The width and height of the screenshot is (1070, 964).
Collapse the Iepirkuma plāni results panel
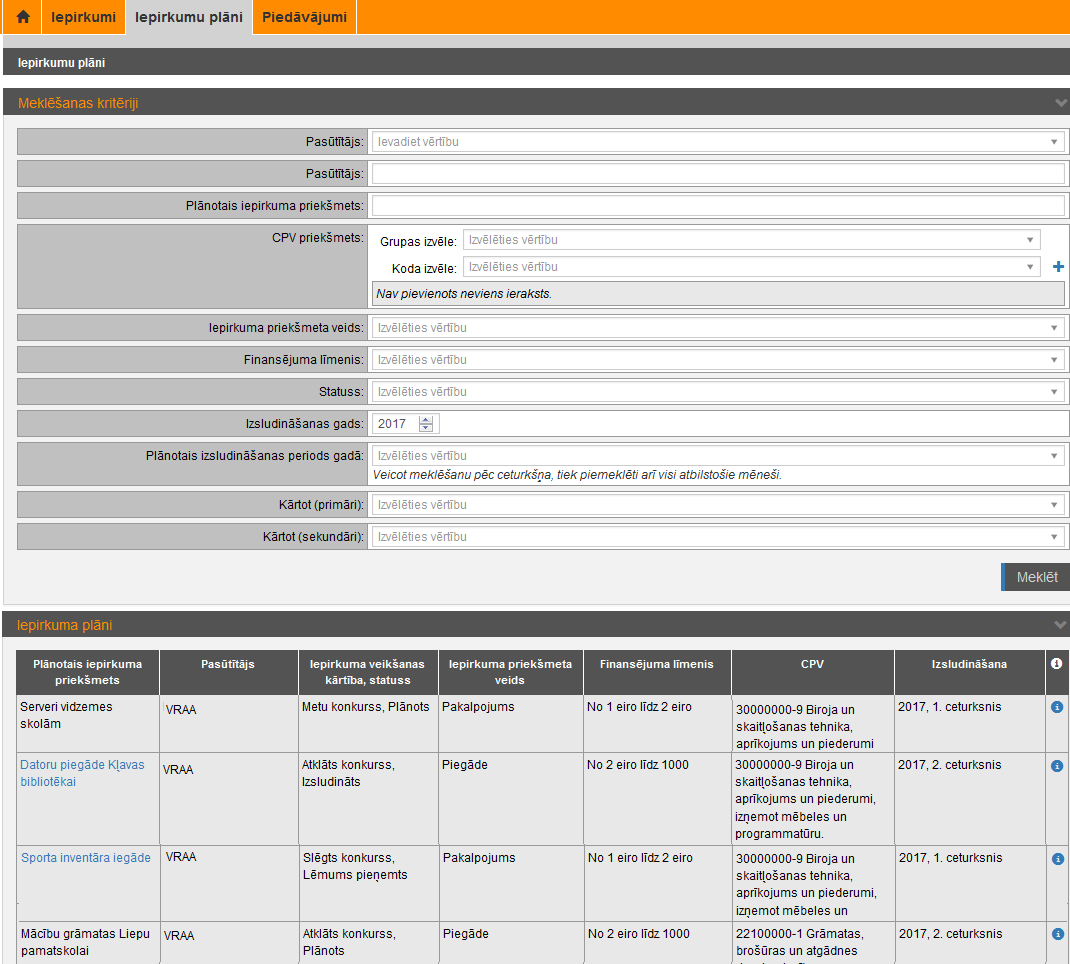1060,625
